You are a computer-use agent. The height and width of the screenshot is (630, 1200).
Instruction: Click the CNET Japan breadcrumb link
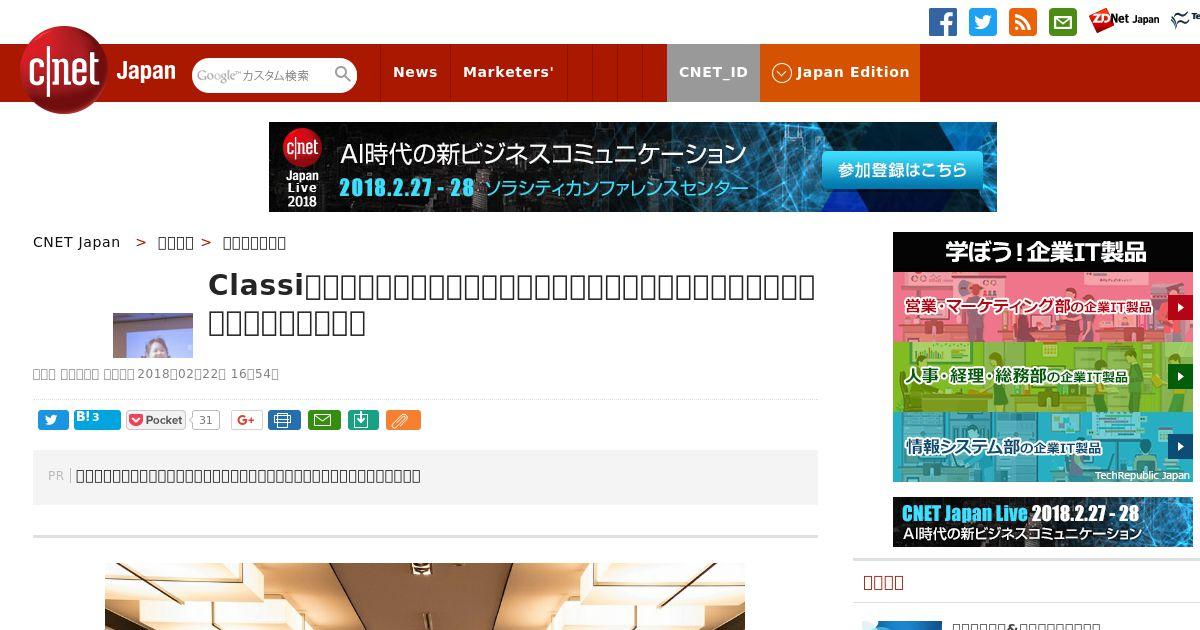pos(76,242)
